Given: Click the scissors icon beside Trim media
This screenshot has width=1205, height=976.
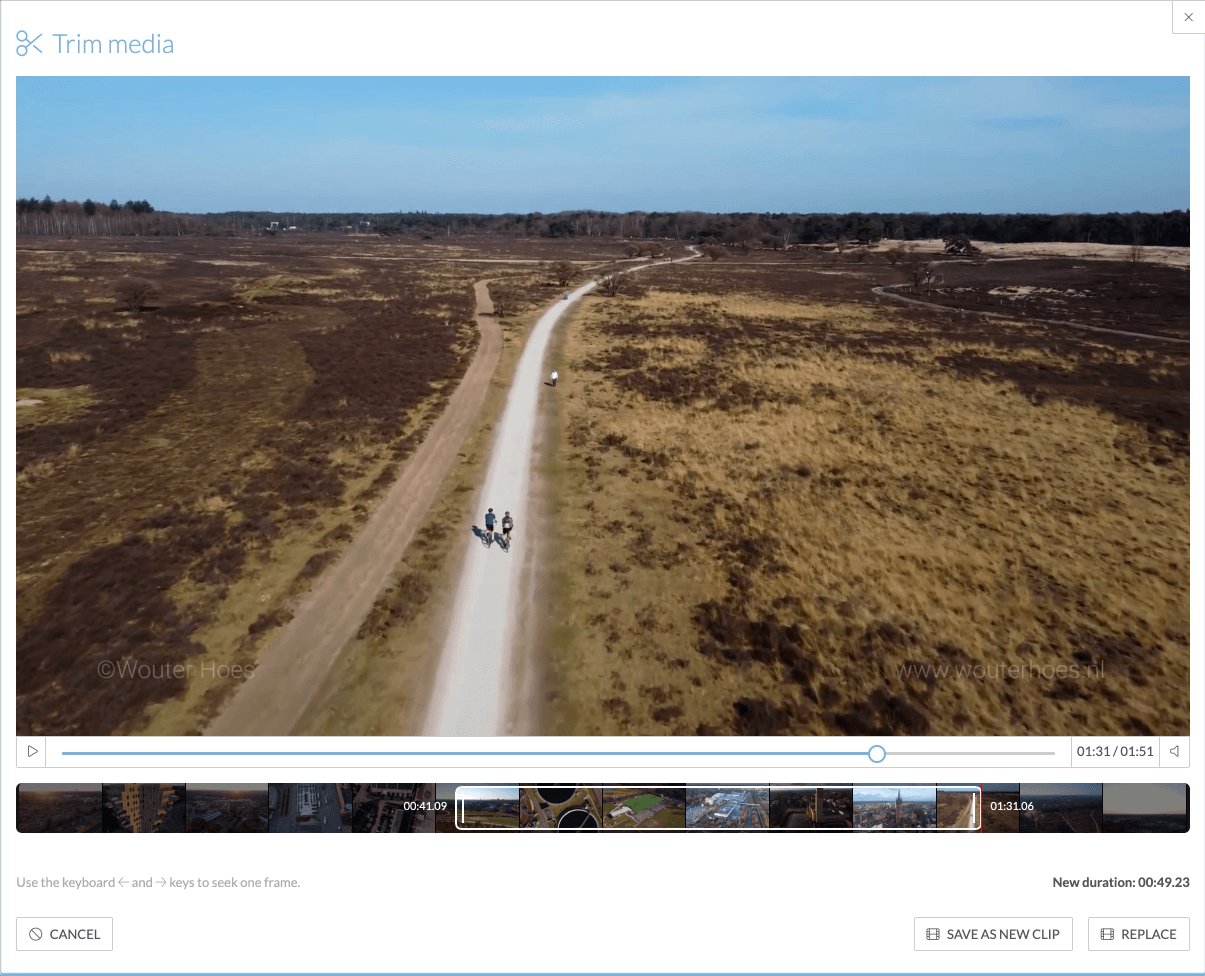Looking at the screenshot, I should [x=29, y=44].
